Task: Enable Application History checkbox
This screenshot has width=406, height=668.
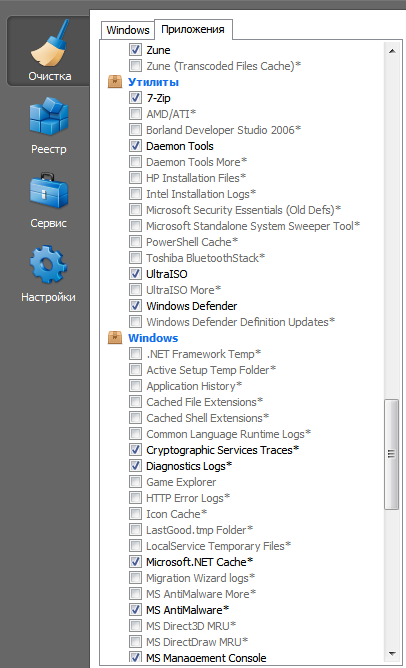Action: [135, 386]
